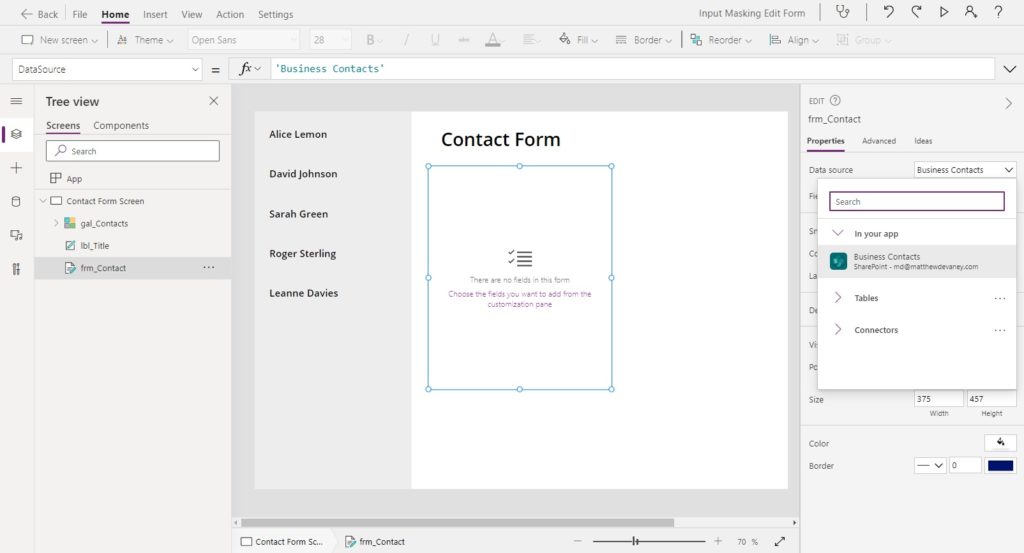Toggle Italic formatting
1024x553 pixels.
[406, 40]
